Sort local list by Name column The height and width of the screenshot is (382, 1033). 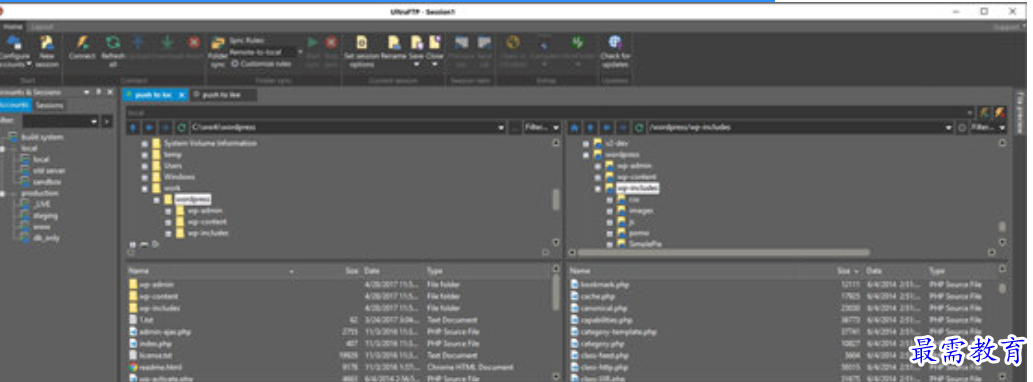point(211,271)
